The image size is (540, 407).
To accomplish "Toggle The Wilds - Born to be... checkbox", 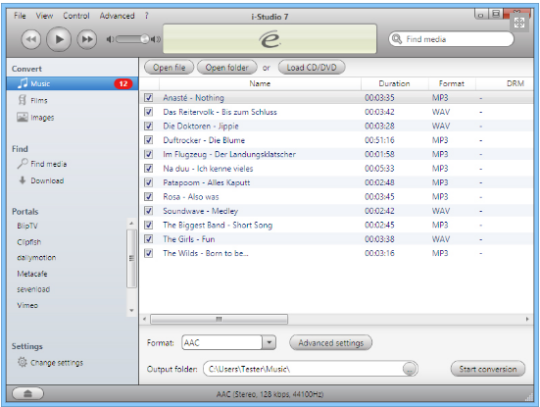I will (x=148, y=253).
